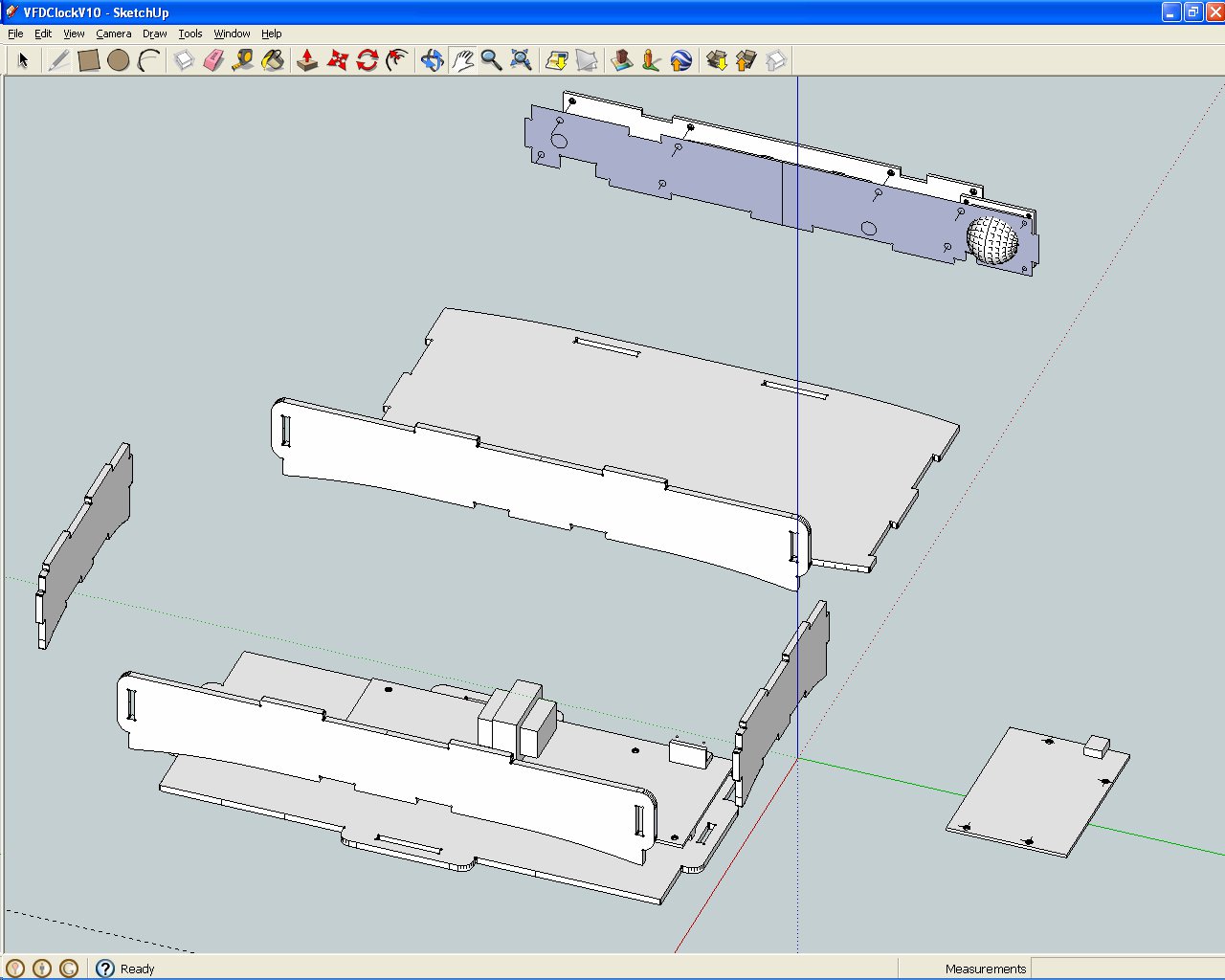The height and width of the screenshot is (980, 1225).
Task: Open the Help menu
Action: [x=272, y=33]
